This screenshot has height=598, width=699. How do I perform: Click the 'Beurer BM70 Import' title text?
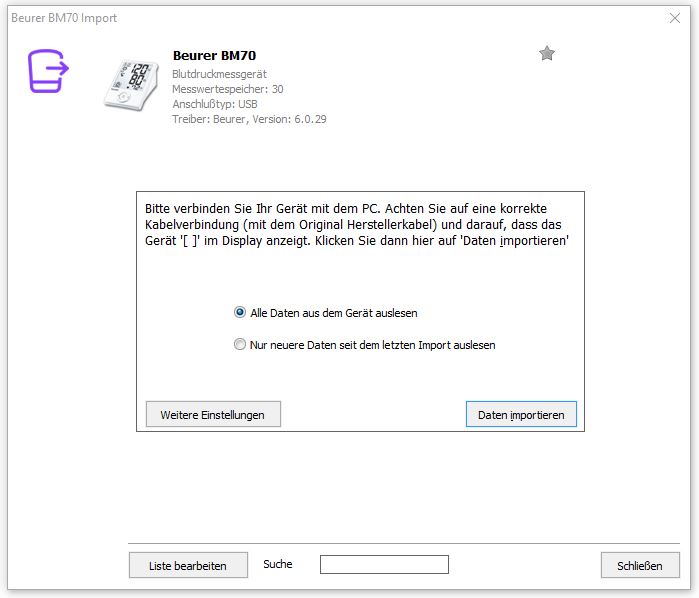[x=64, y=18]
